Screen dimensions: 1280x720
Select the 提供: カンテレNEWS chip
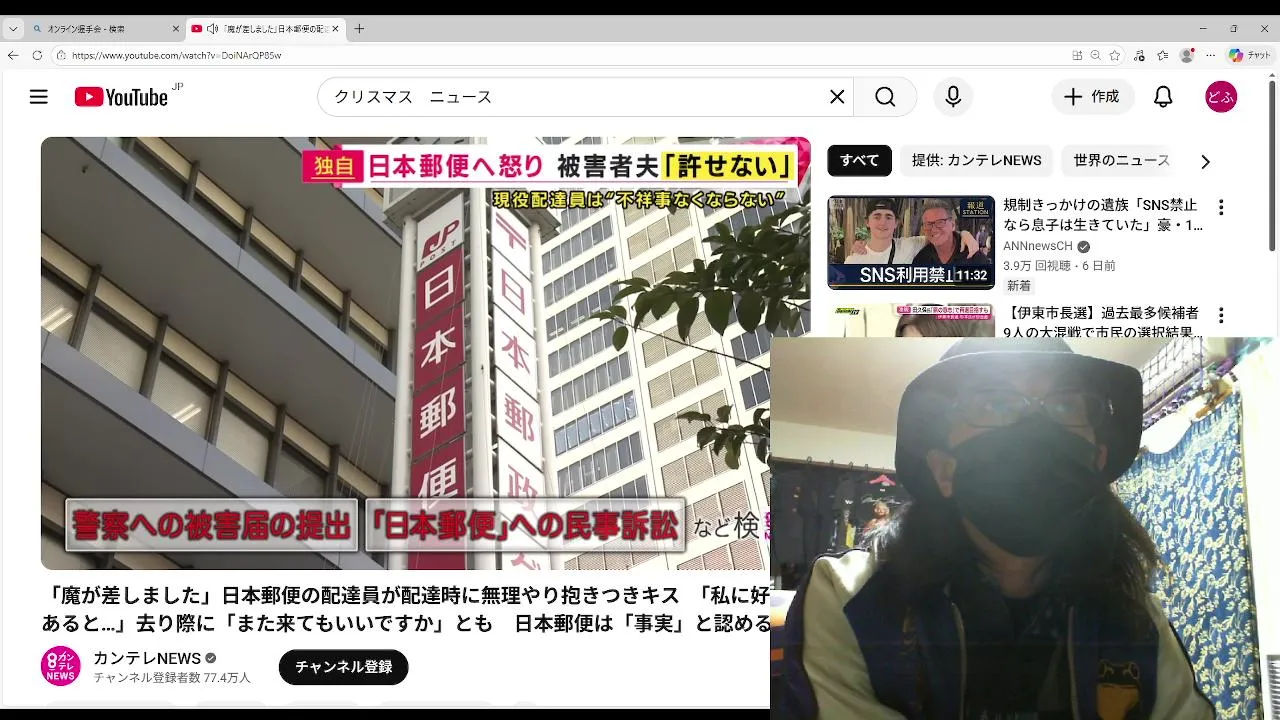[x=976, y=160]
